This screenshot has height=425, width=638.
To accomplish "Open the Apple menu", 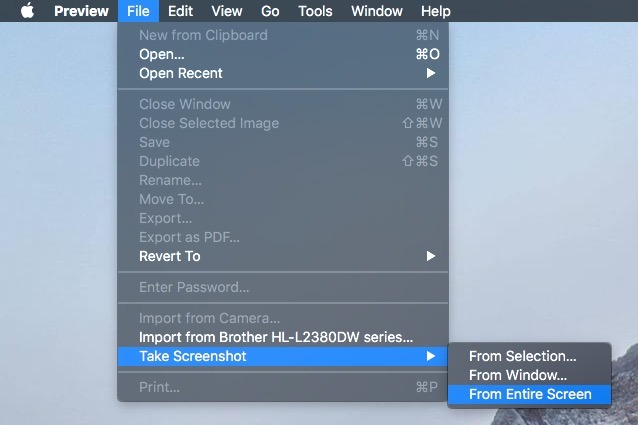I will click(27, 11).
